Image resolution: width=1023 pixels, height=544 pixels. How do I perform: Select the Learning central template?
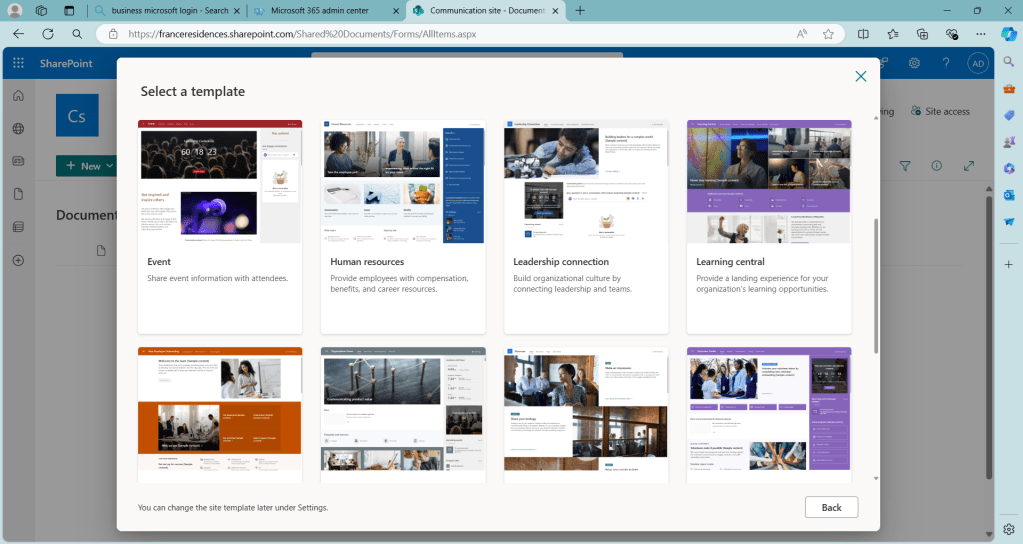pyautogui.click(x=768, y=182)
